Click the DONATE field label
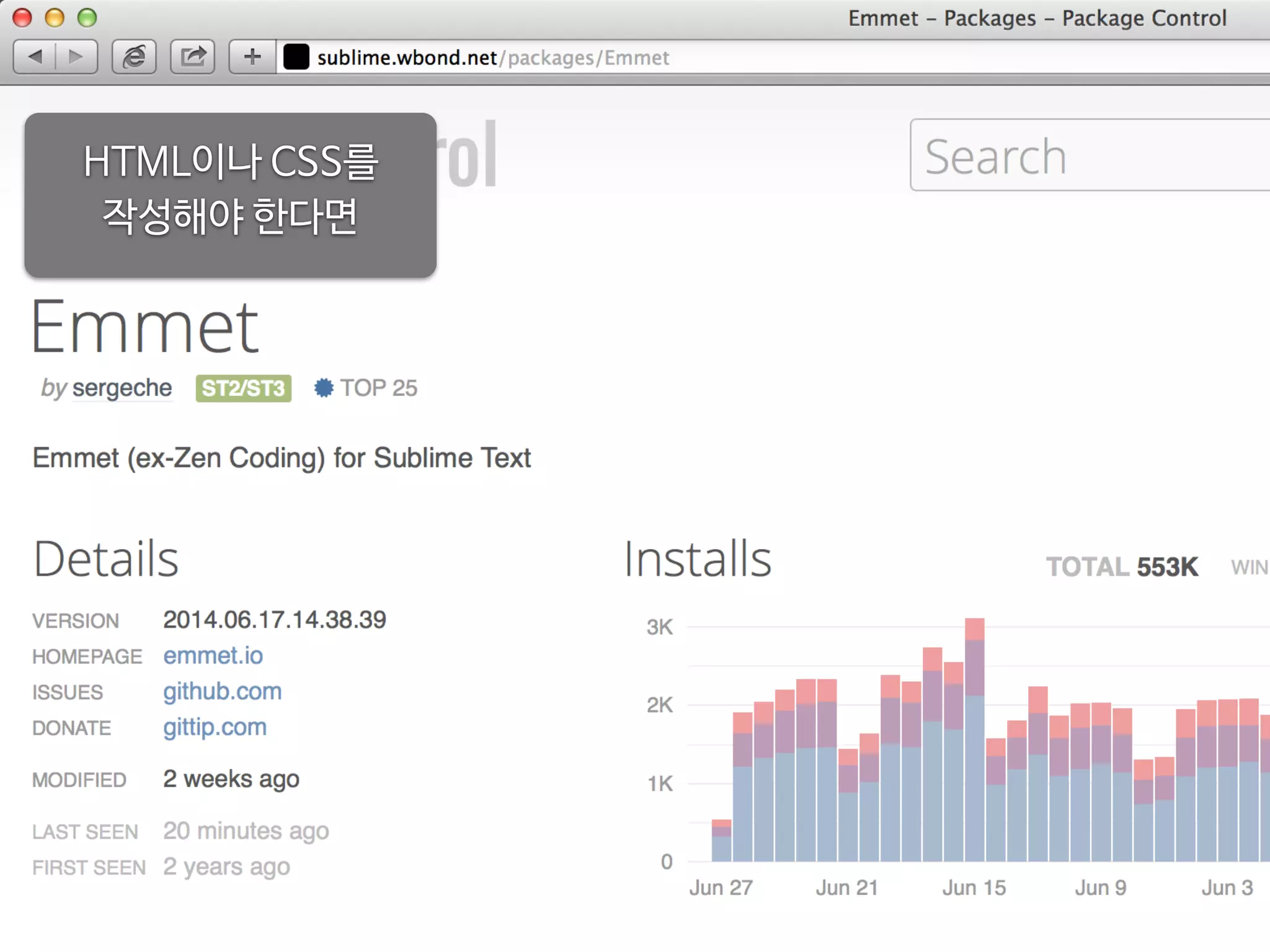Screen dimensions: 1270x952 (x=72, y=728)
